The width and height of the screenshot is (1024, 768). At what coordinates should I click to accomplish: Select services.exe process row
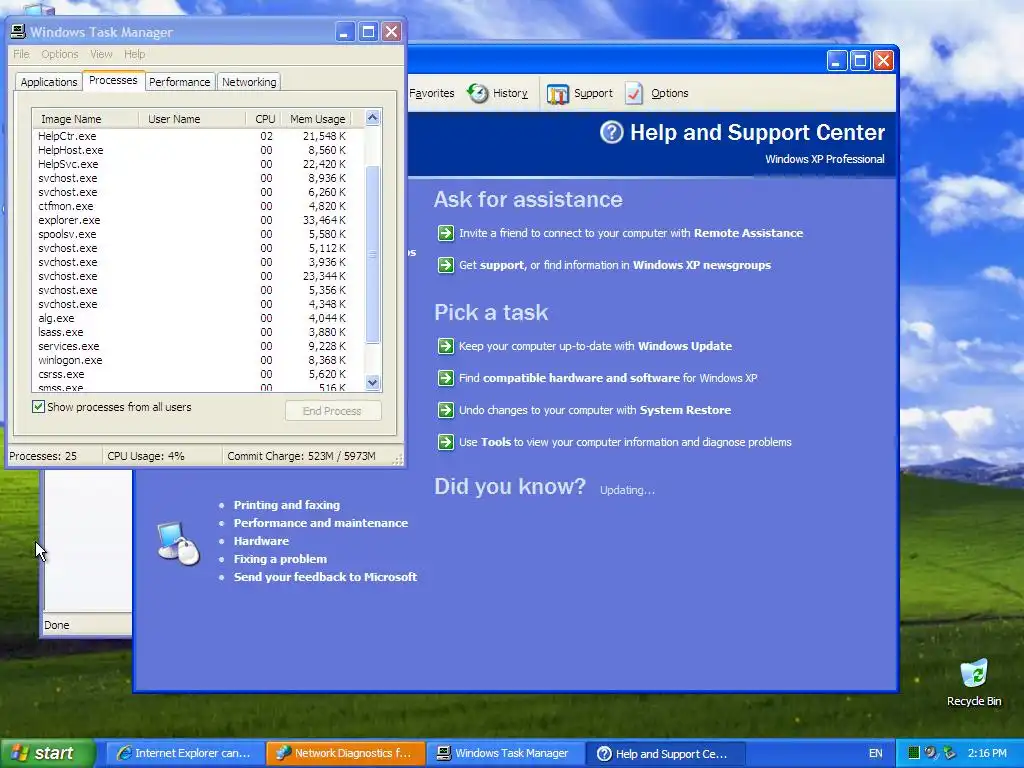tap(197, 346)
